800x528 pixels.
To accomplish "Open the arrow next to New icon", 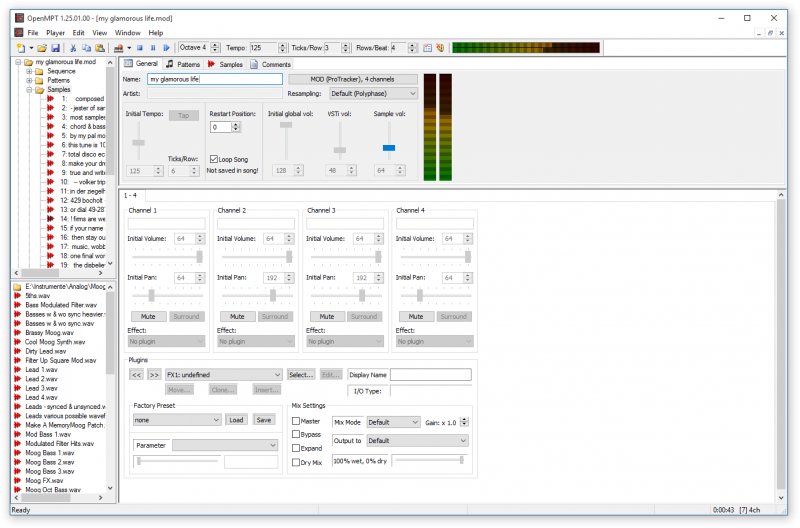I will click(x=31, y=48).
